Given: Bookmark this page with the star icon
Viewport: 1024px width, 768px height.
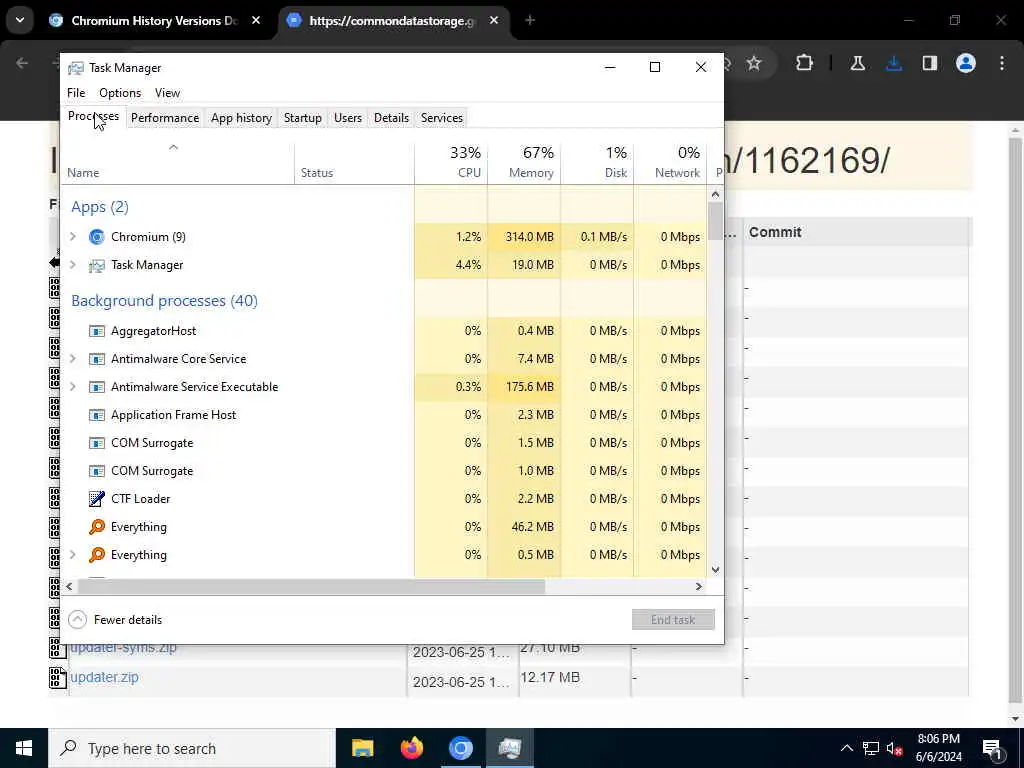Looking at the screenshot, I should pos(754,63).
